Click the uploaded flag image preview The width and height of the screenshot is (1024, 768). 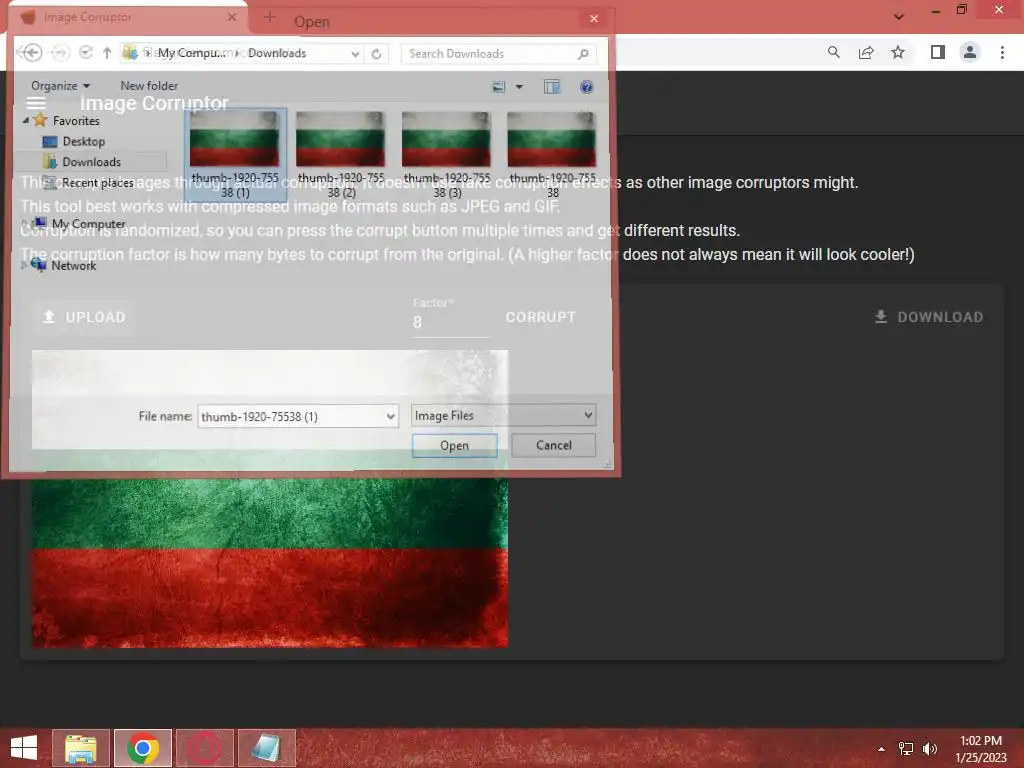pos(270,499)
